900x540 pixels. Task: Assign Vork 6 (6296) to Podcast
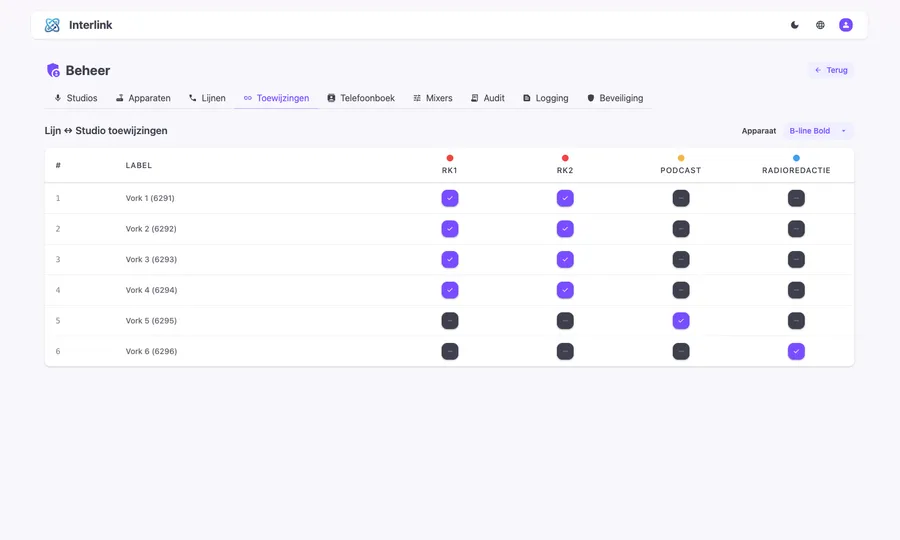[x=681, y=351]
